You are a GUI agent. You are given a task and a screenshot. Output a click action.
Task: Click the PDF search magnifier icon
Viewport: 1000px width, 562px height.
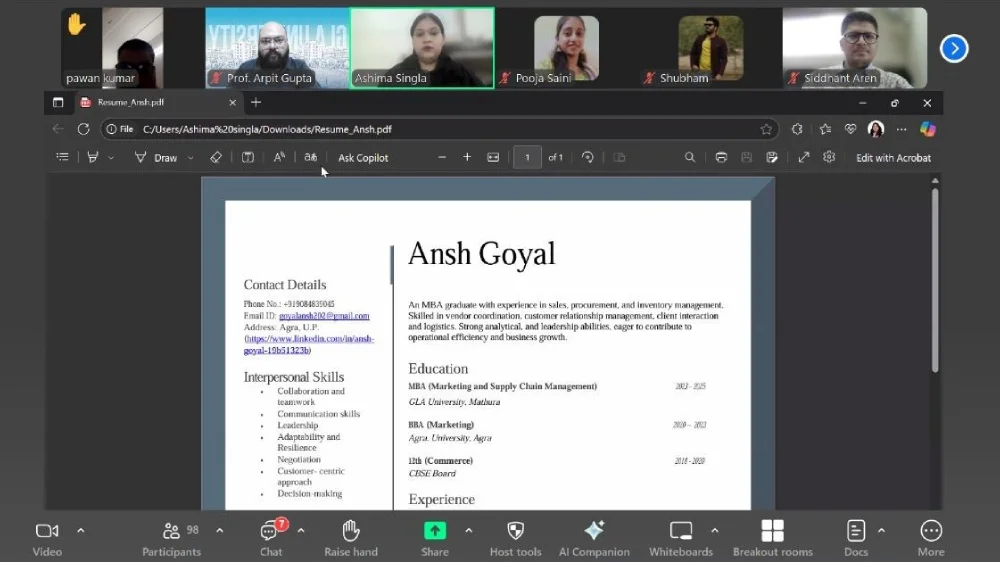coord(690,157)
